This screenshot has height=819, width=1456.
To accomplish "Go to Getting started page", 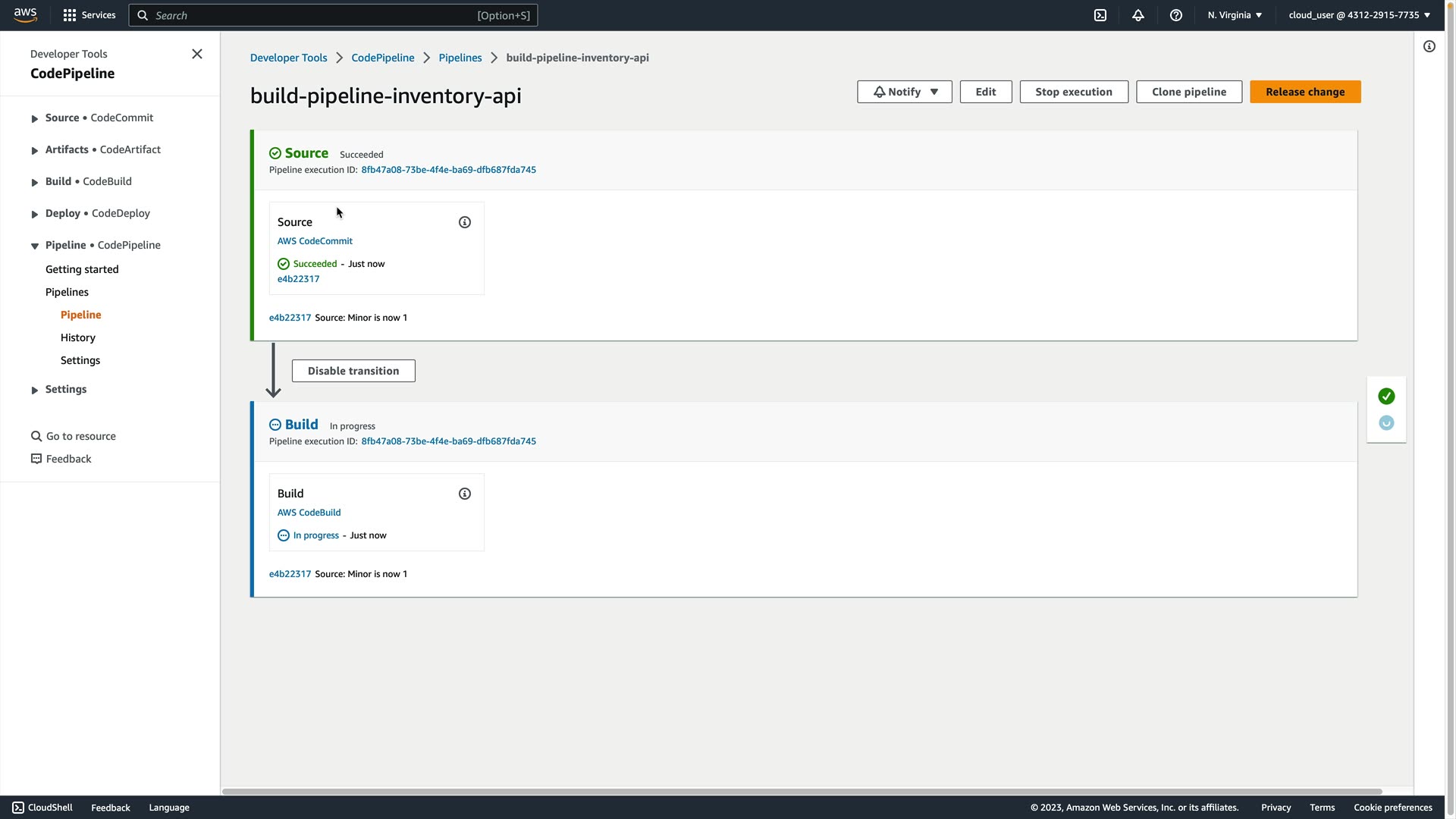I will pyautogui.click(x=82, y=269).
